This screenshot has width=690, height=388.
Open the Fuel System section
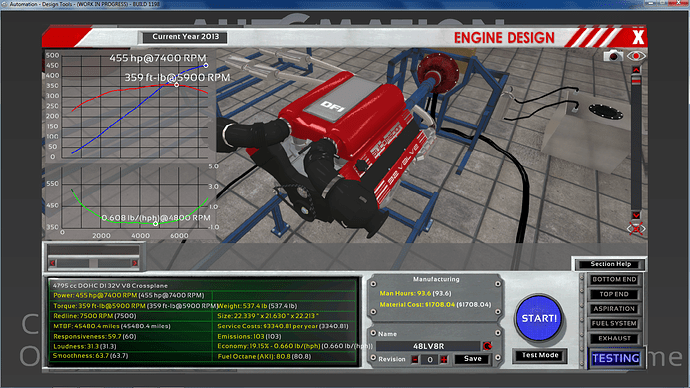[x=614, y=323]
